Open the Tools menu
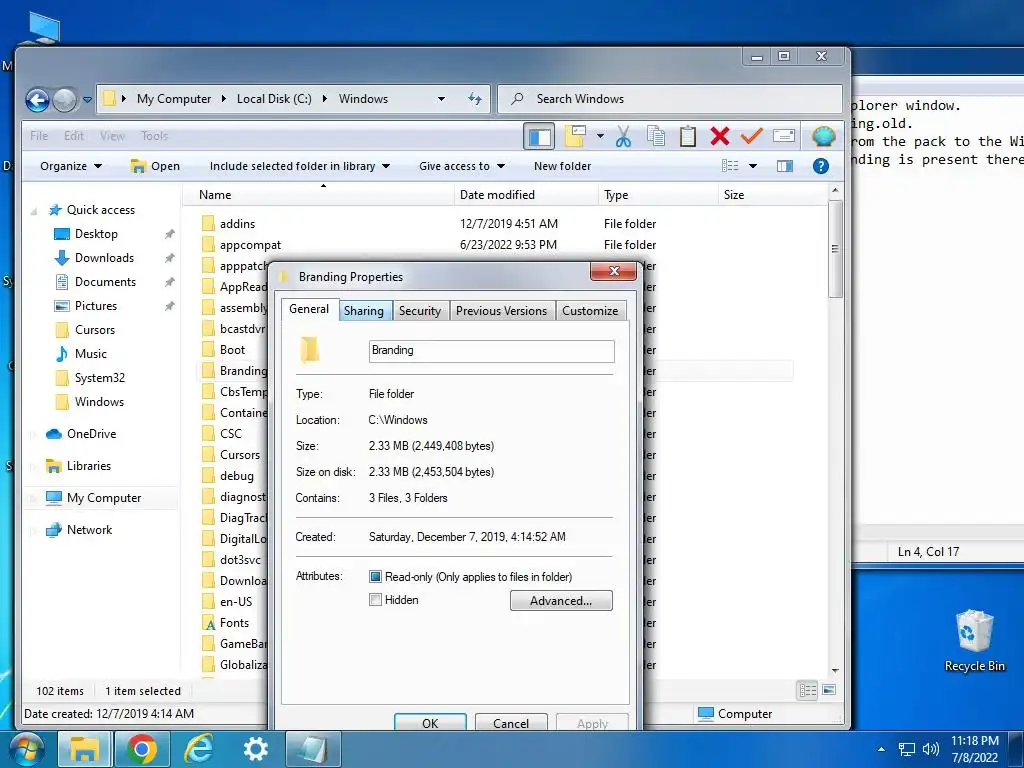Viewport: 1024px width, 768px height. [x=155, y=136]
